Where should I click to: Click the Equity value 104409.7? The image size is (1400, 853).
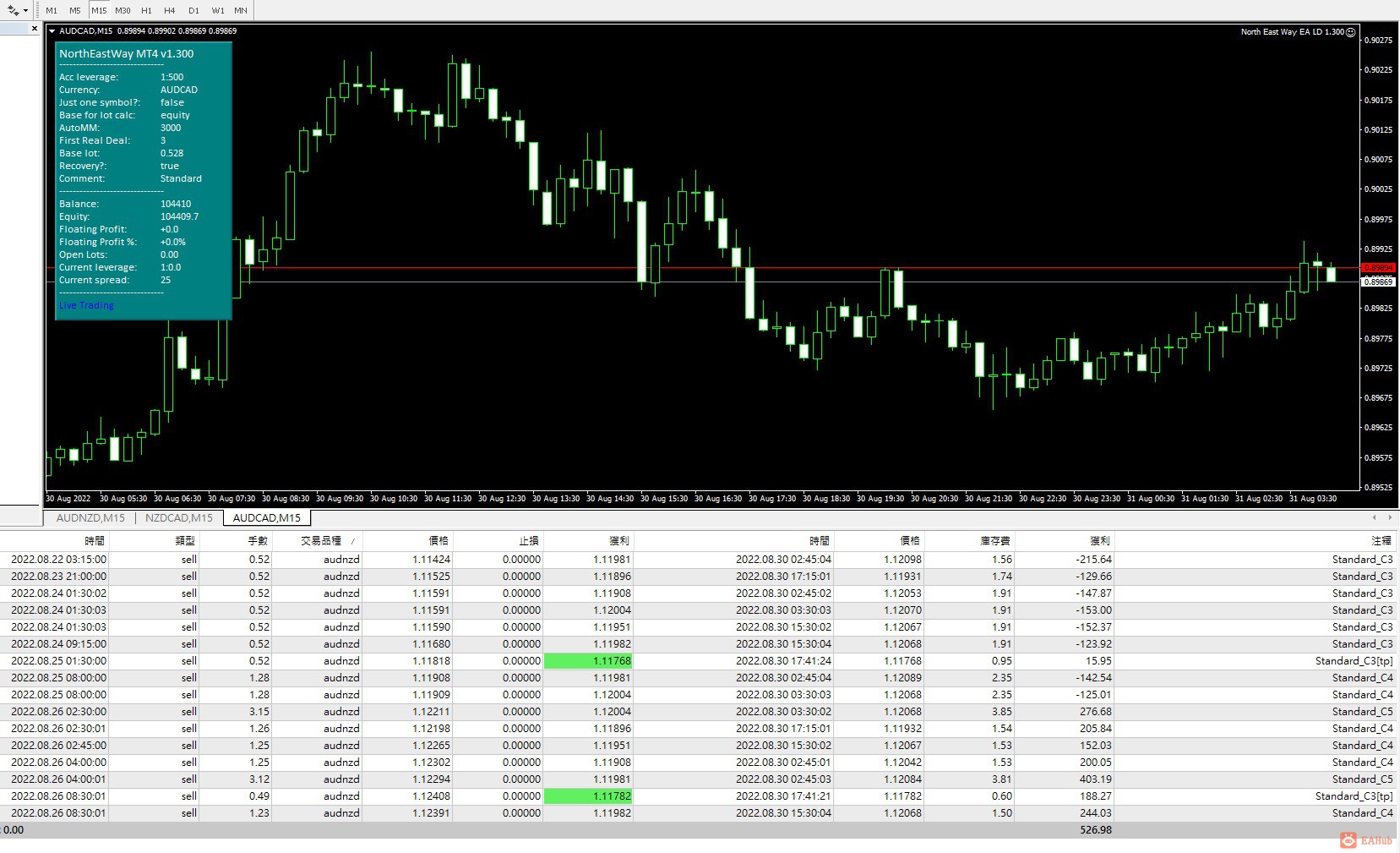[180, 216]
